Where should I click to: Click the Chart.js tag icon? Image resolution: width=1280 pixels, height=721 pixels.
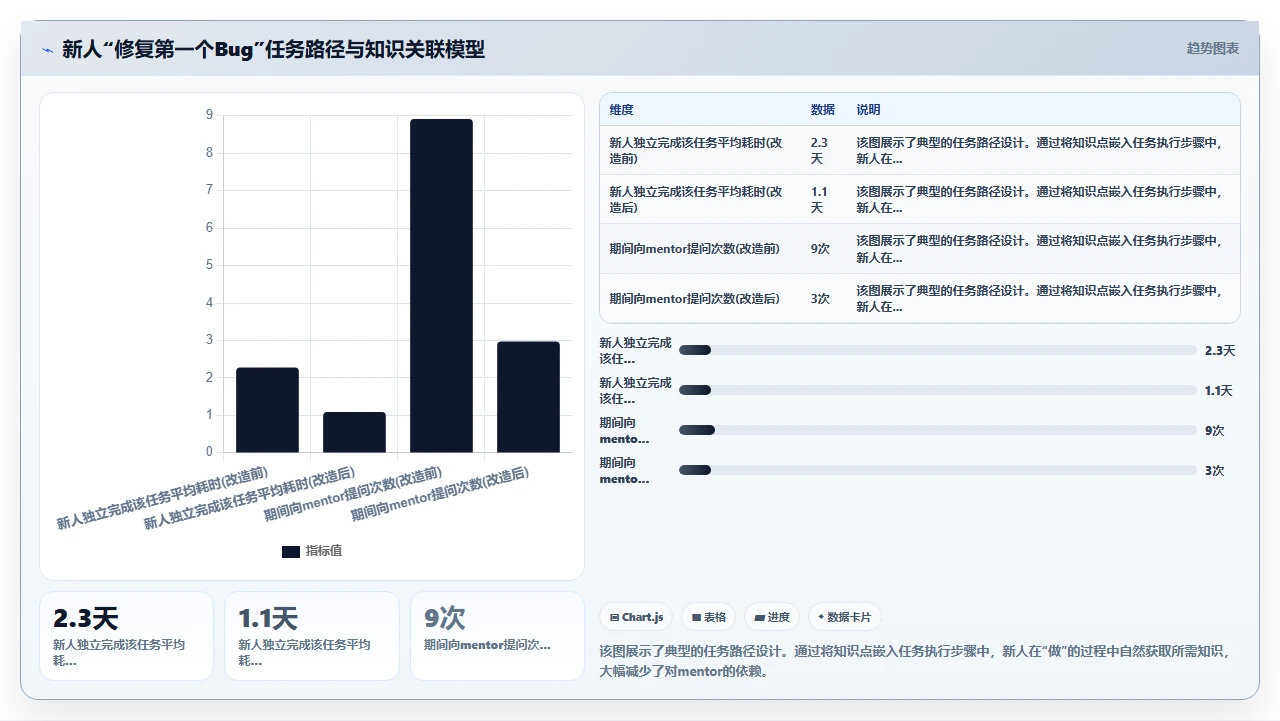[x=614, y=618]
